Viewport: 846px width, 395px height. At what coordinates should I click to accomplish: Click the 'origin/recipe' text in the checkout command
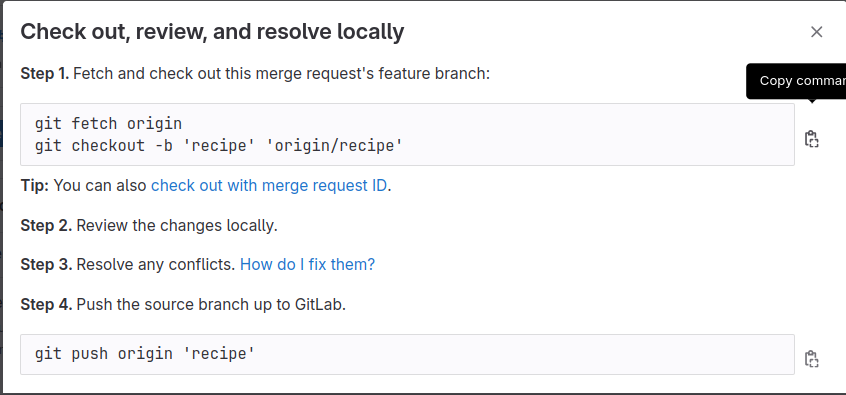[x=335, y=146]
